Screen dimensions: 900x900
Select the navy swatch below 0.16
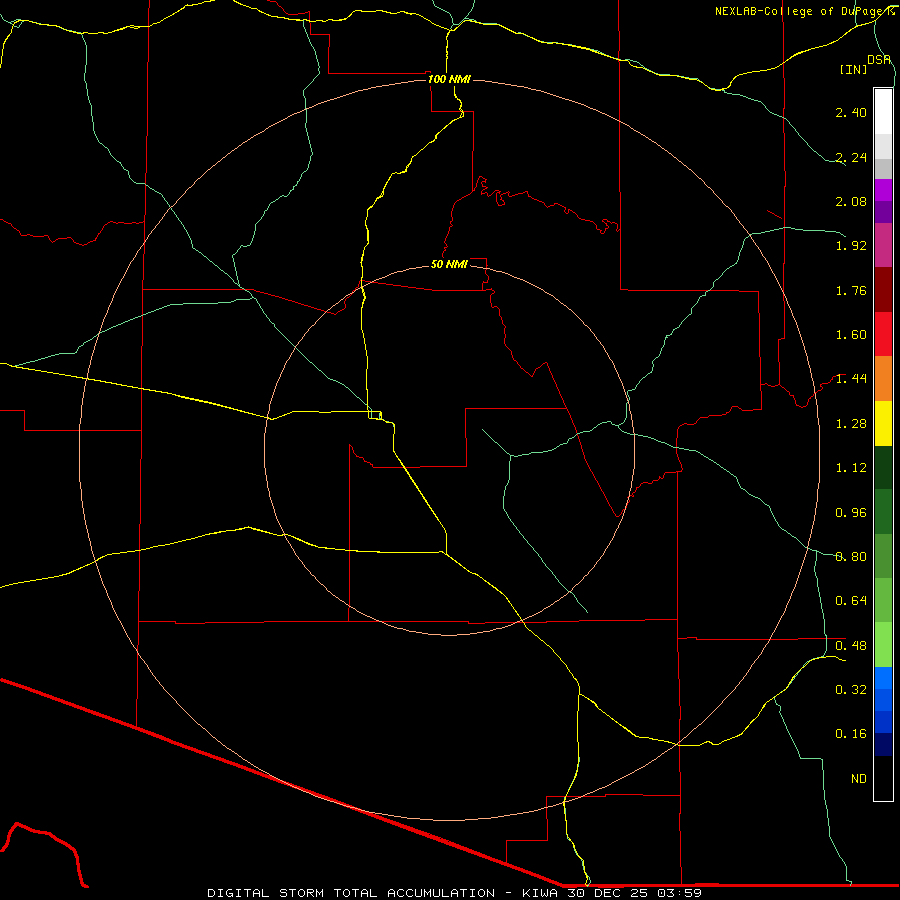pos(883,745)
